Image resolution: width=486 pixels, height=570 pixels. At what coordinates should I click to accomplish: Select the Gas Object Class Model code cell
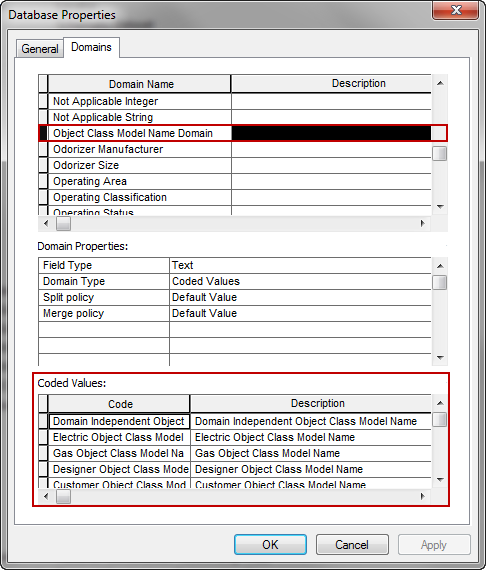[x=119, y=453]
